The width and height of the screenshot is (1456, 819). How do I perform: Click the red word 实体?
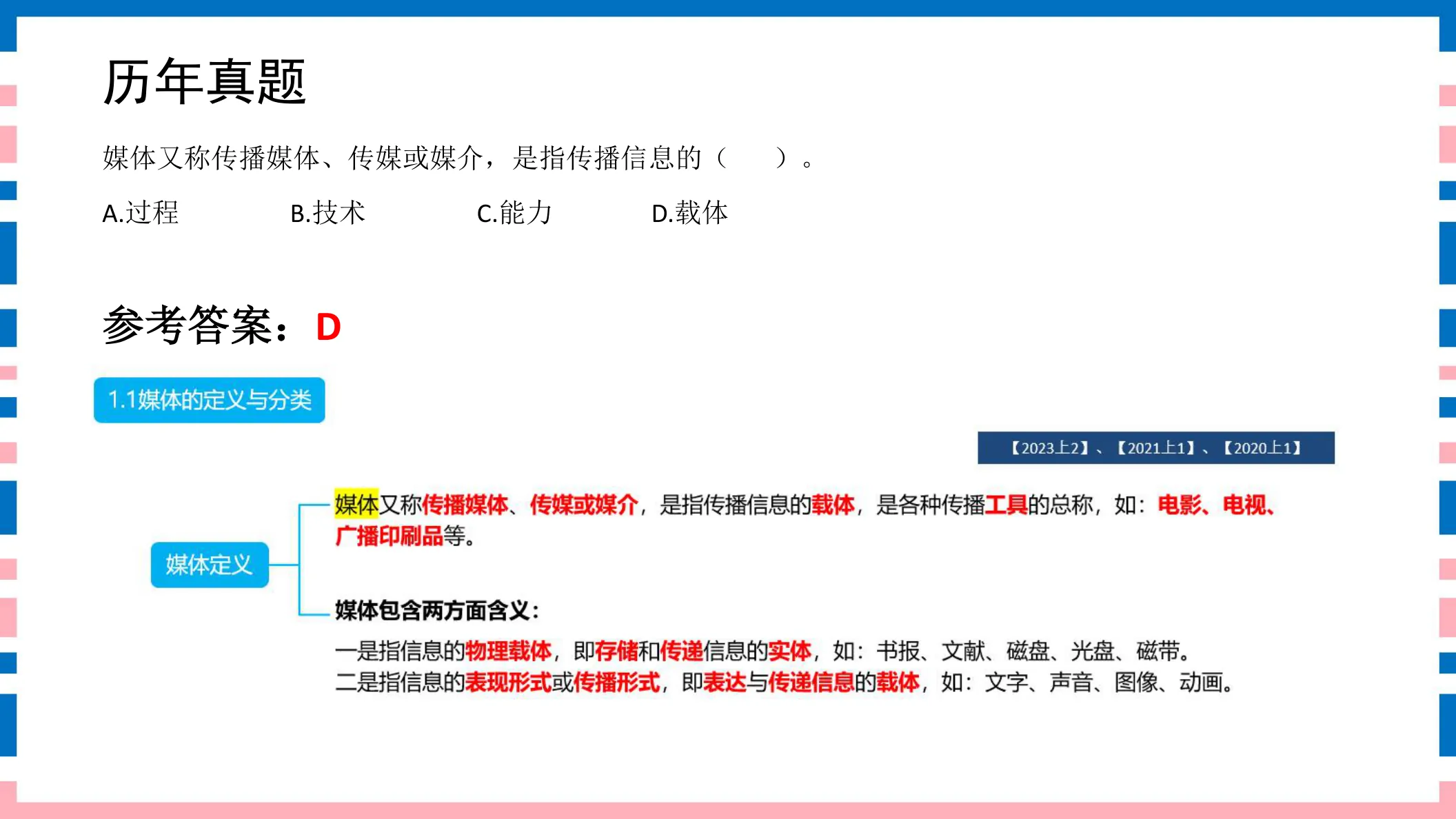(790, 651)
